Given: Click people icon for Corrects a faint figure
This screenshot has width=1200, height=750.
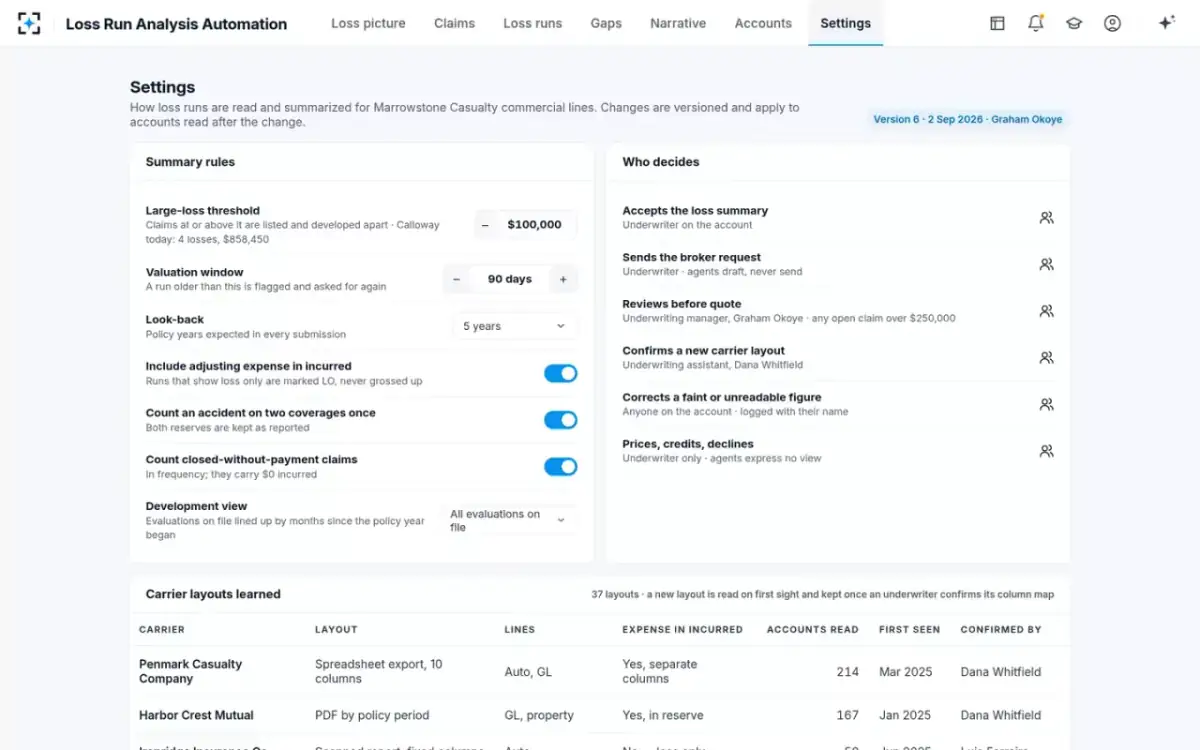Looking at the screenshot, I should 1046,404.
